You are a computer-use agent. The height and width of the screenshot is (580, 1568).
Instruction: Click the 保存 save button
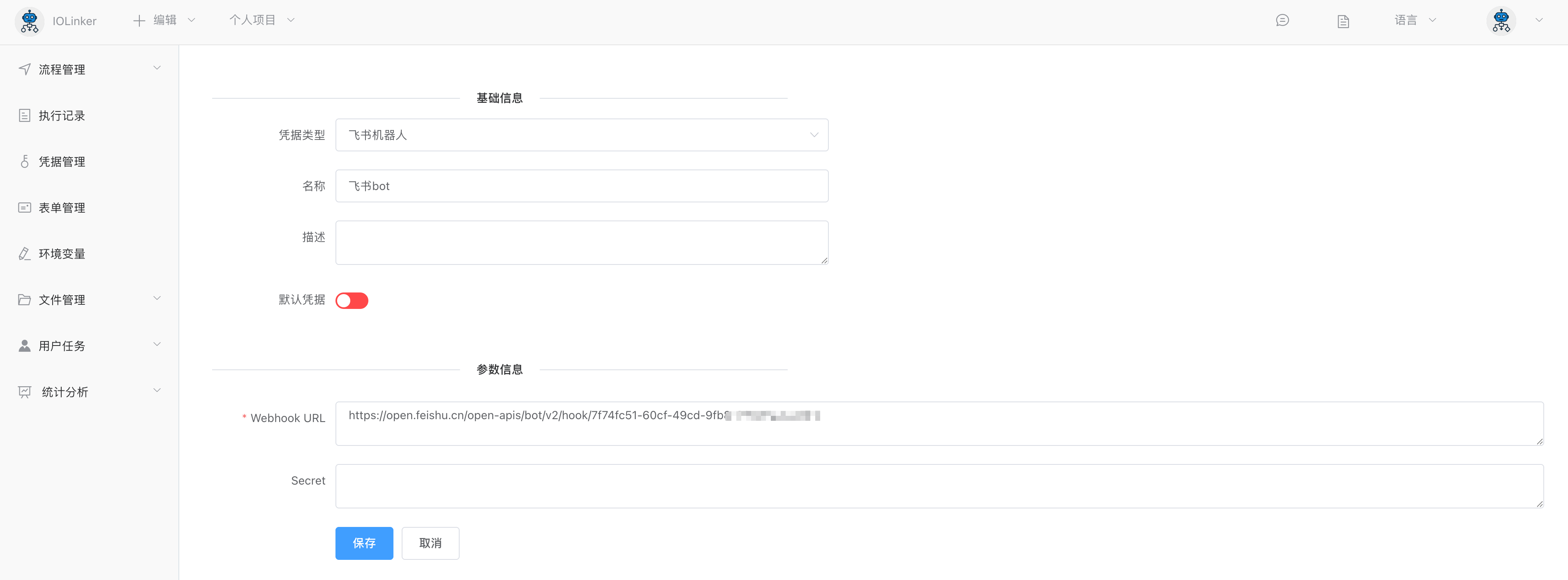(364, 543)
